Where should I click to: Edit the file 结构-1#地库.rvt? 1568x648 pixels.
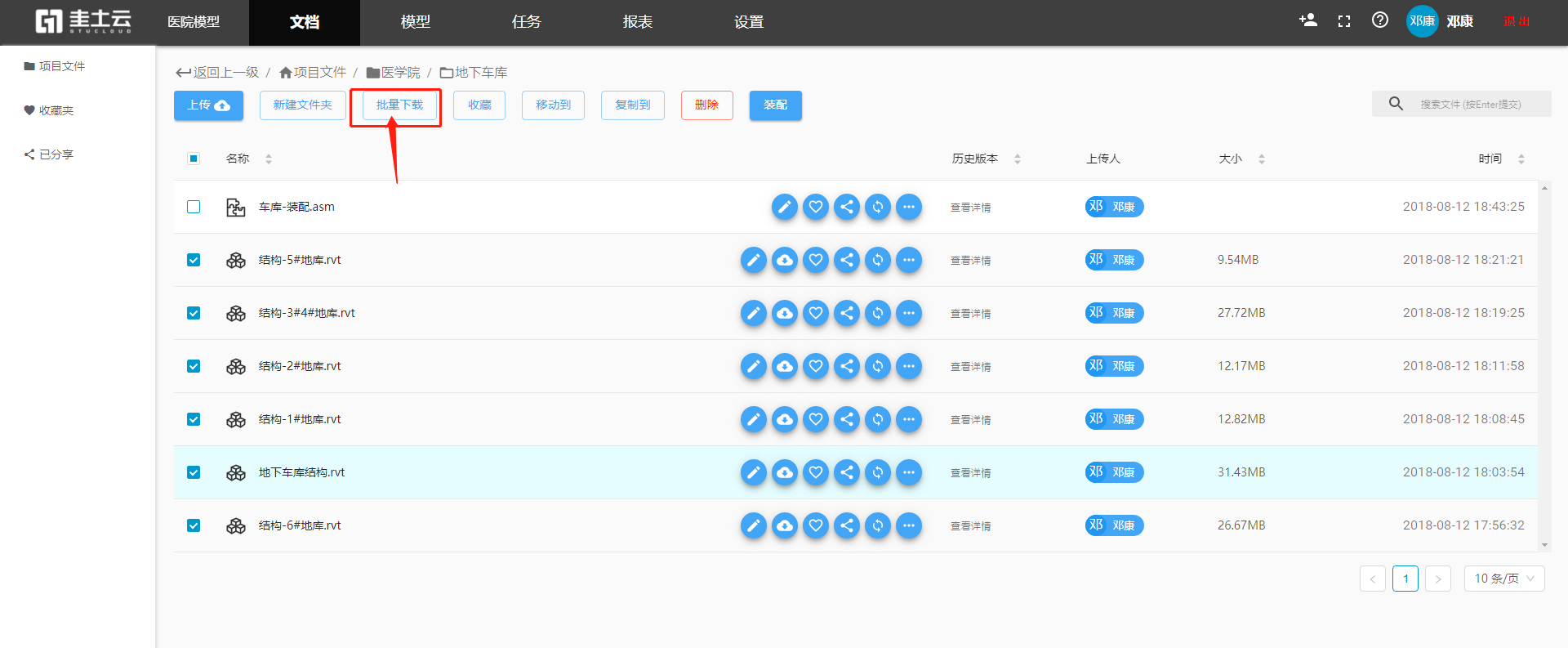coord(754,419)
